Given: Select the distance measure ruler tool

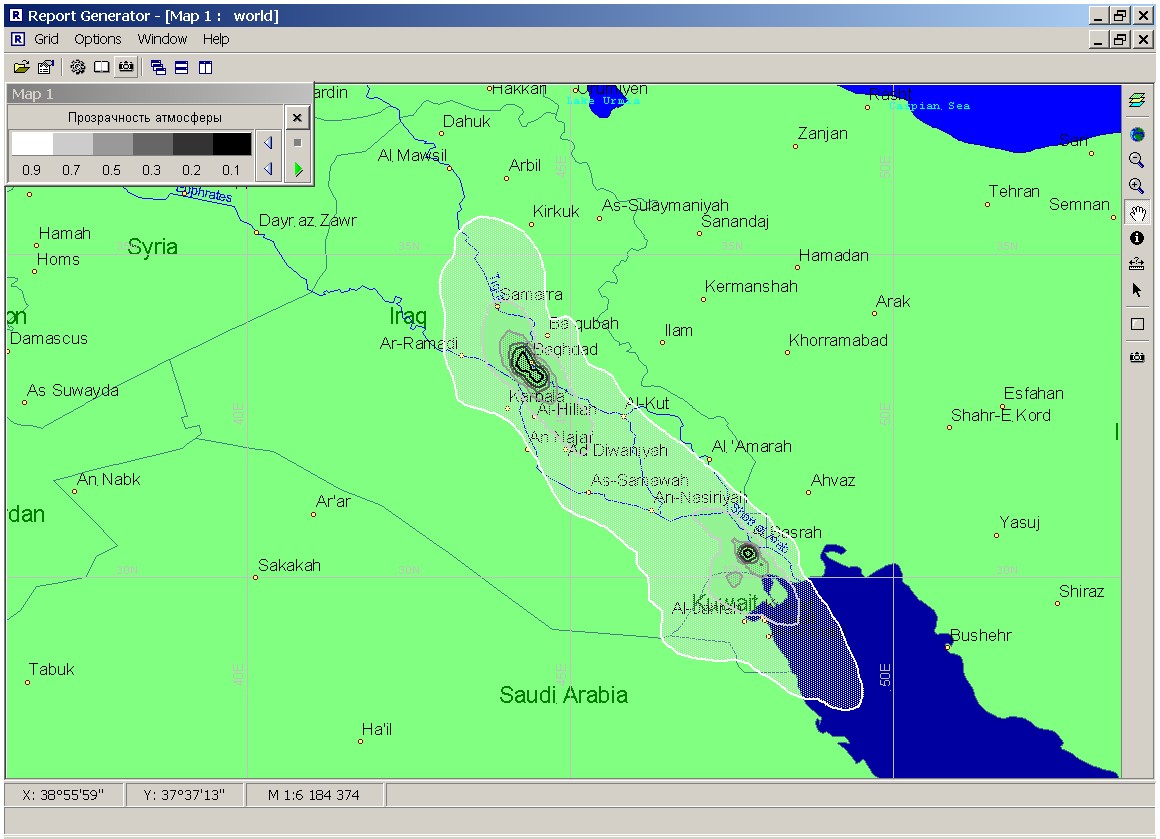Looking at the screenshot, I should (1137, 264).
